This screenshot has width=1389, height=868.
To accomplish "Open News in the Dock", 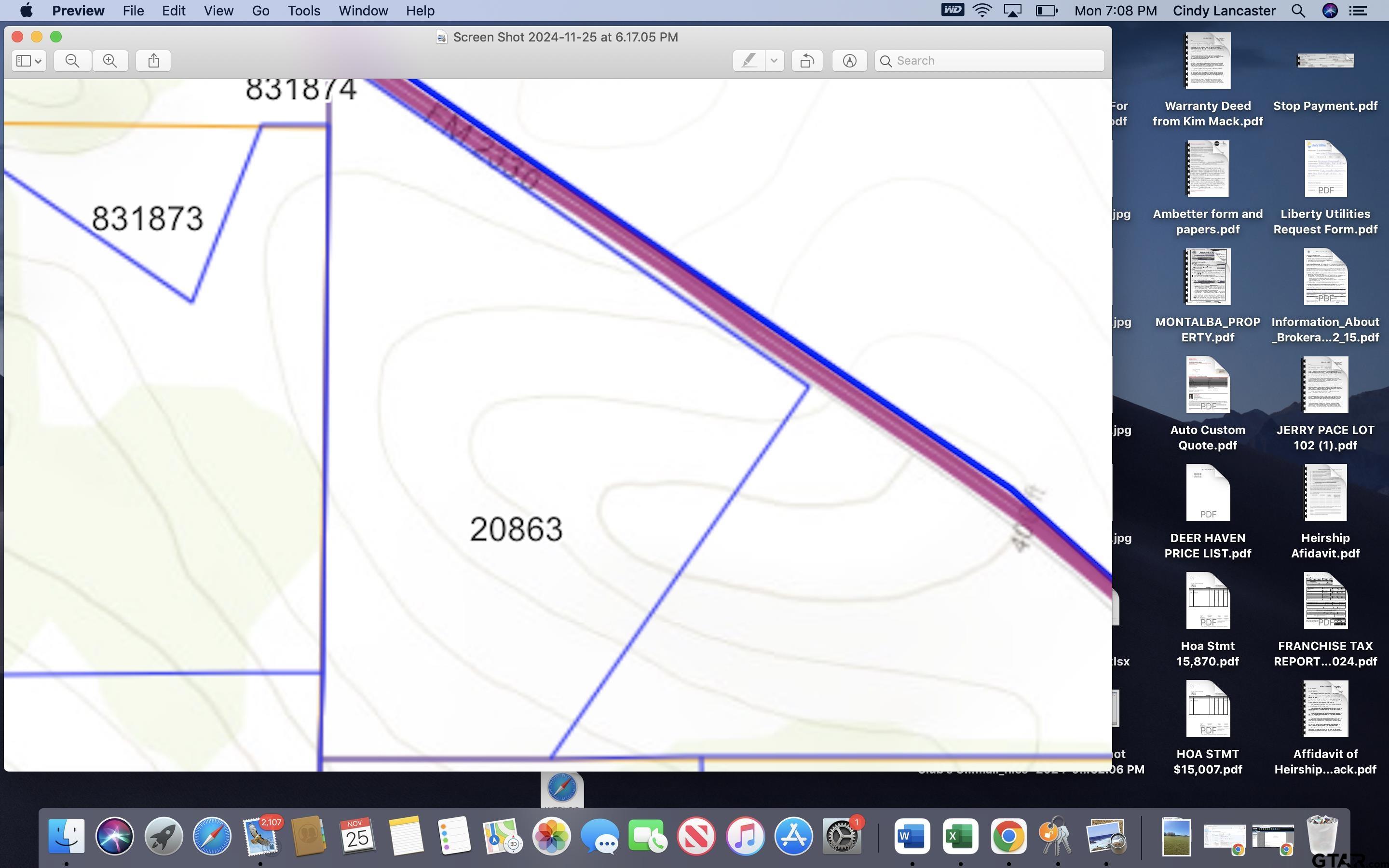I will (x=696, y=836).
